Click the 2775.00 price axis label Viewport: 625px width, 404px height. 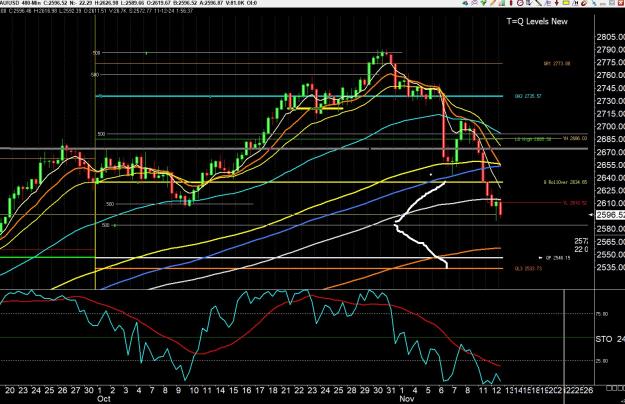(611, 63)
